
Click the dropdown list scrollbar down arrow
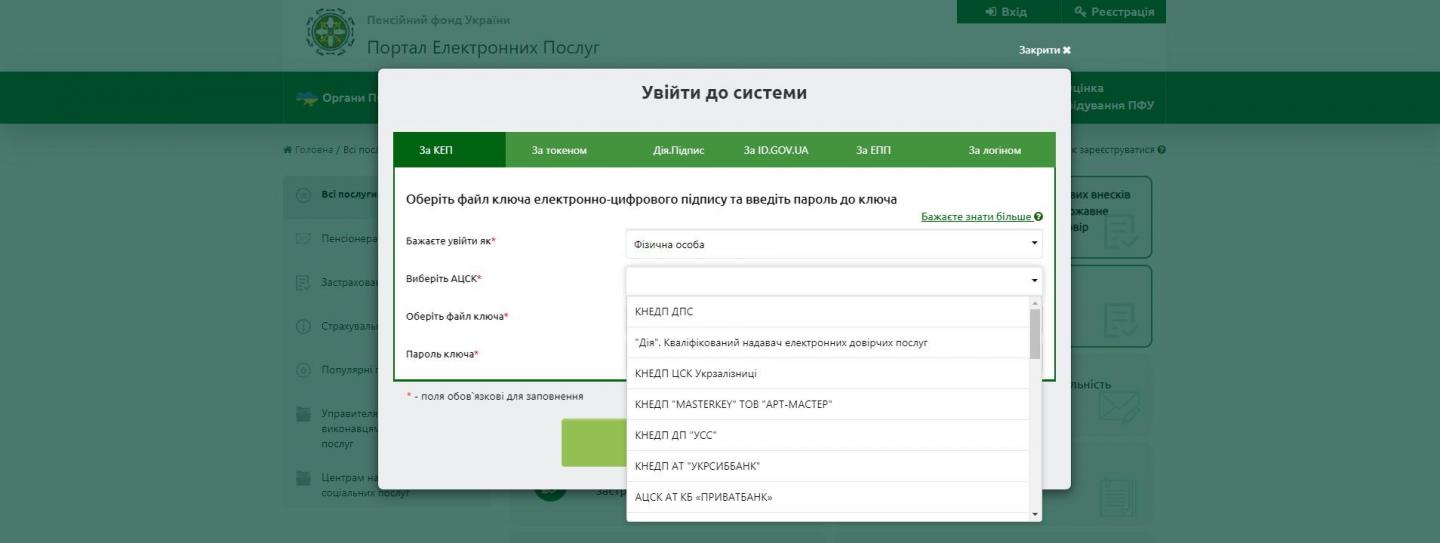[1035, 514]
